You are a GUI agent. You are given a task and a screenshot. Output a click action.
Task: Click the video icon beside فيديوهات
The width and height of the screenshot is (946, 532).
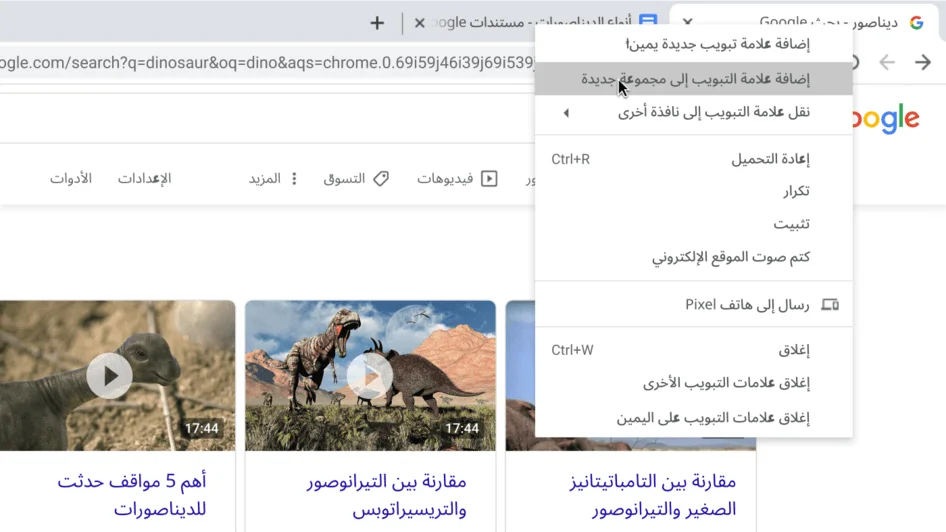coord(489,179)
